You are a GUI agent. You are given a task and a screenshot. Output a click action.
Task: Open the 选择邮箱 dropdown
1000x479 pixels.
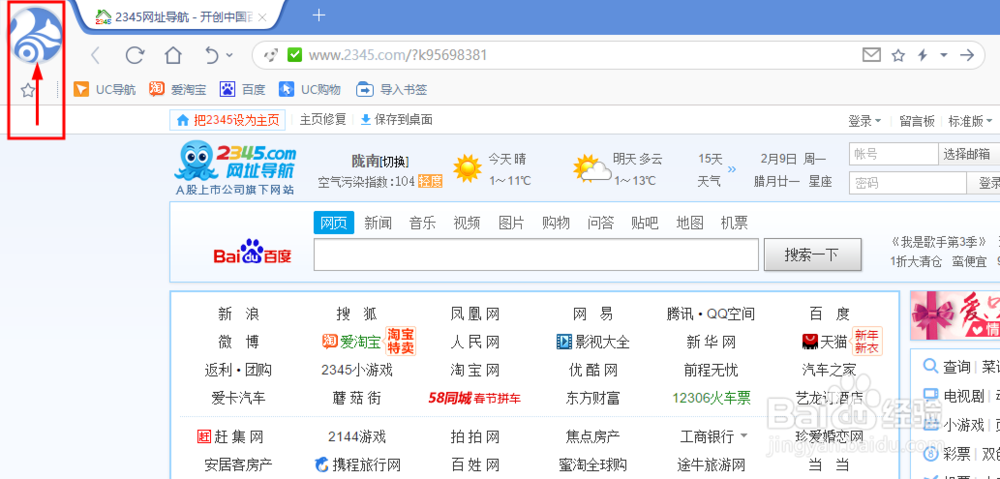click(969, 154)
